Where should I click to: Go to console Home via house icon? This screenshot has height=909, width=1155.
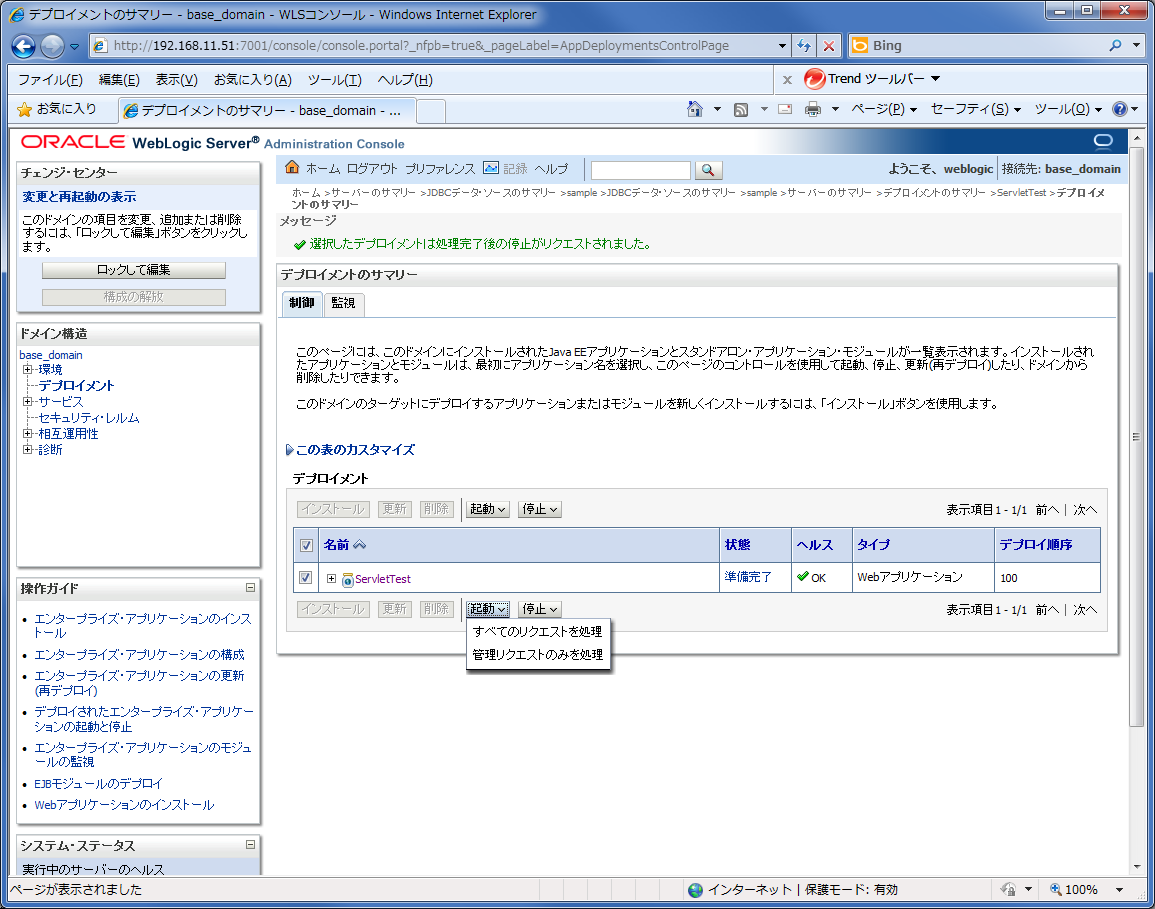click(x=292, y=168)
